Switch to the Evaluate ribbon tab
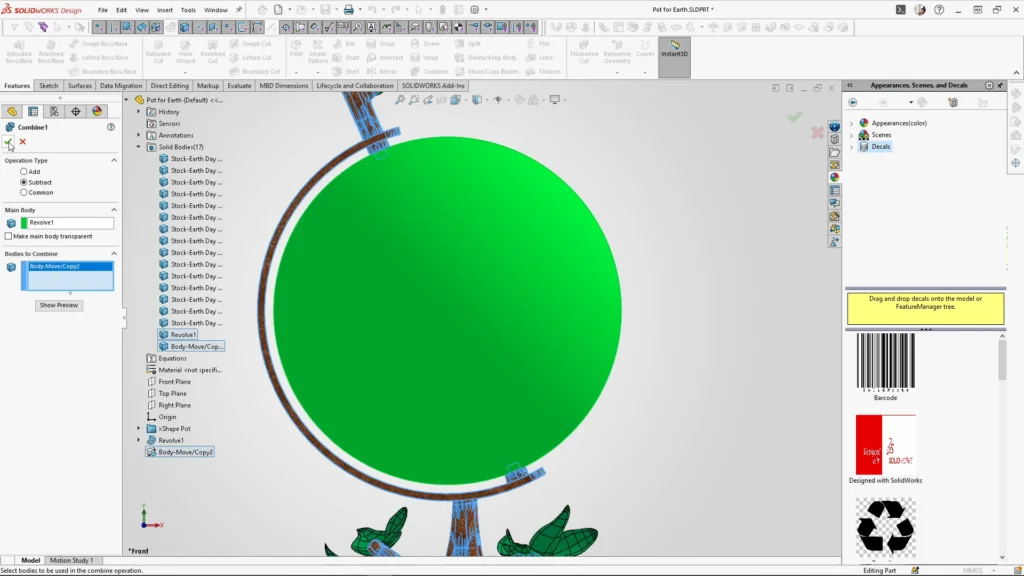The height and width of the screenshot is (576, 1024). point(239,86)
